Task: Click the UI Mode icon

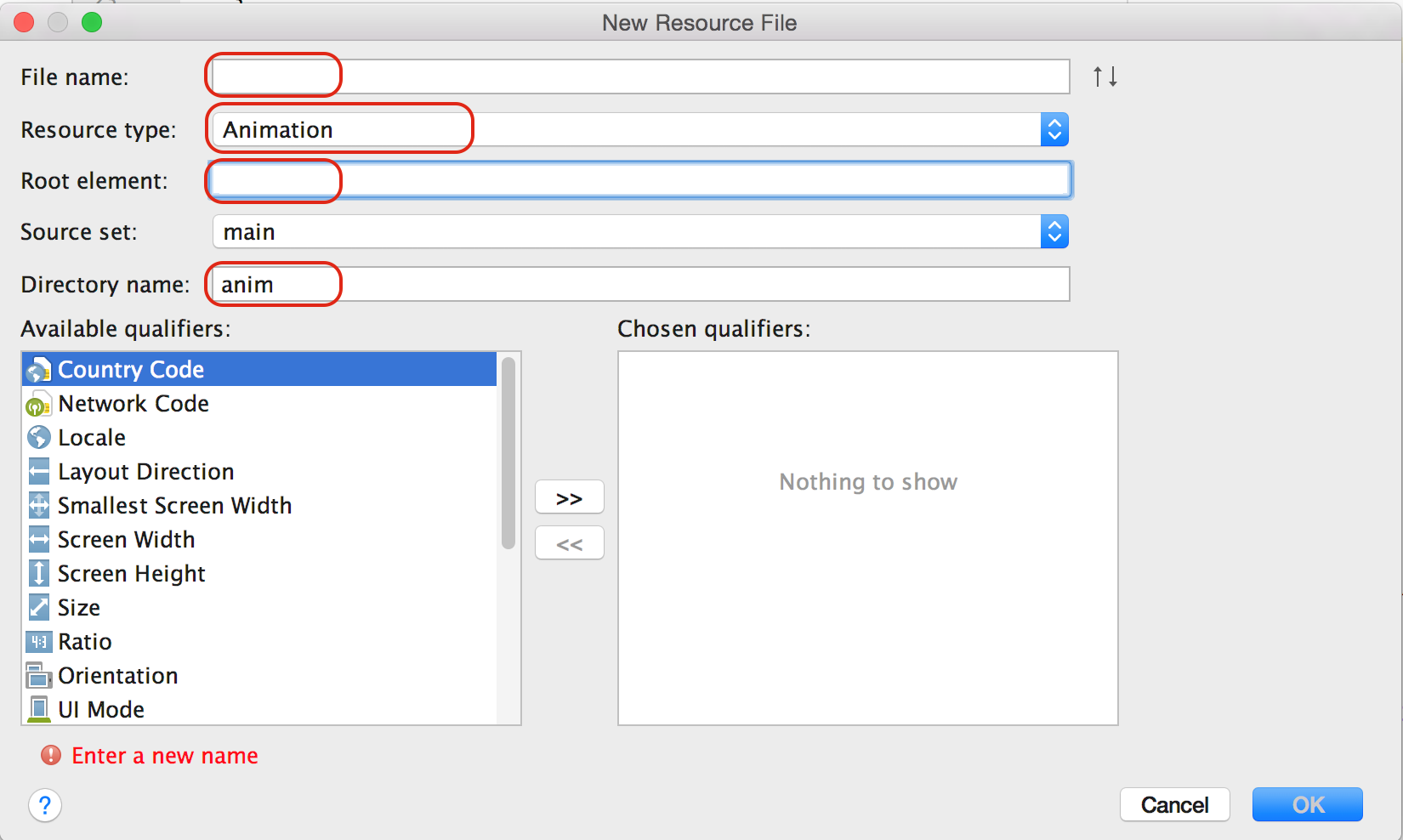Action: pyautogui.click(x=39, y=709)
